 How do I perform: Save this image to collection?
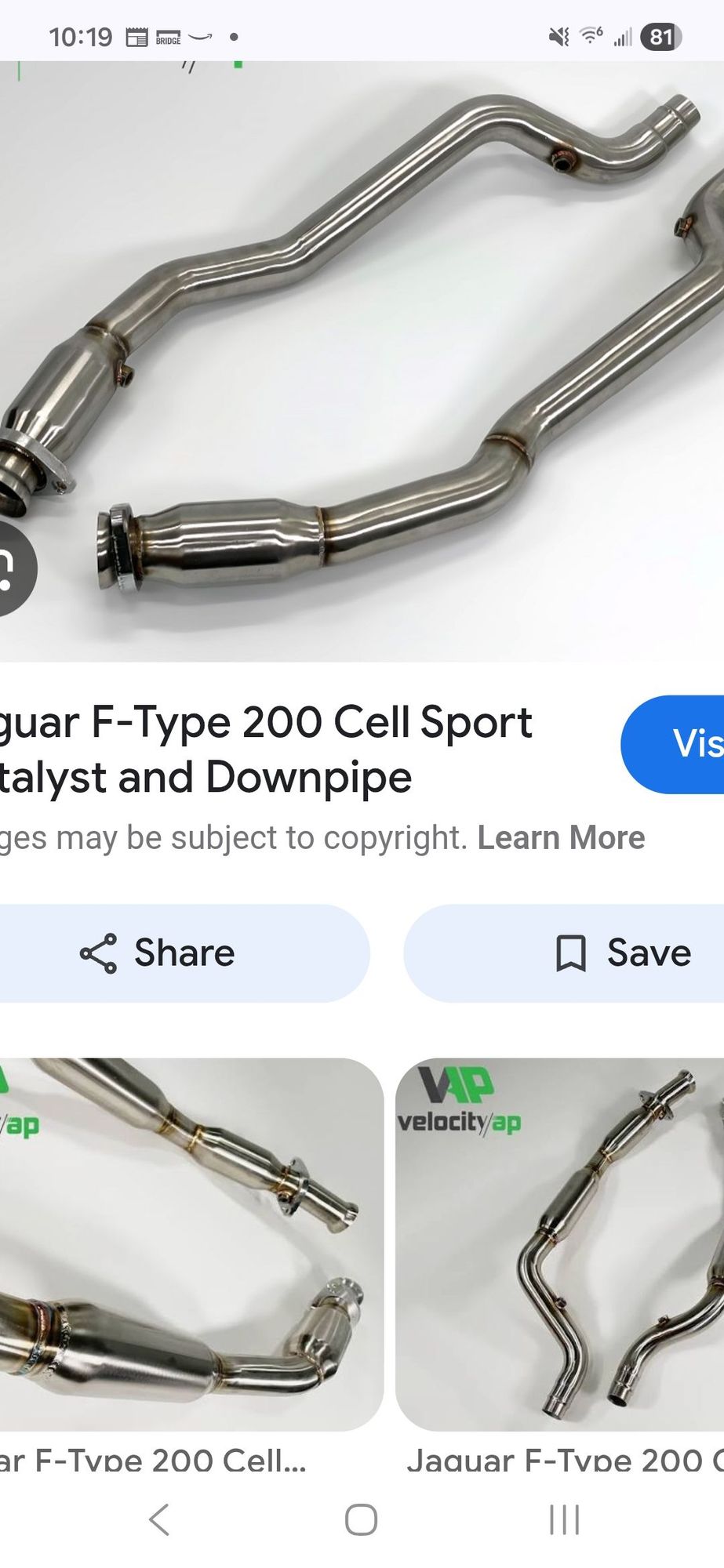[x=564, y=953]
